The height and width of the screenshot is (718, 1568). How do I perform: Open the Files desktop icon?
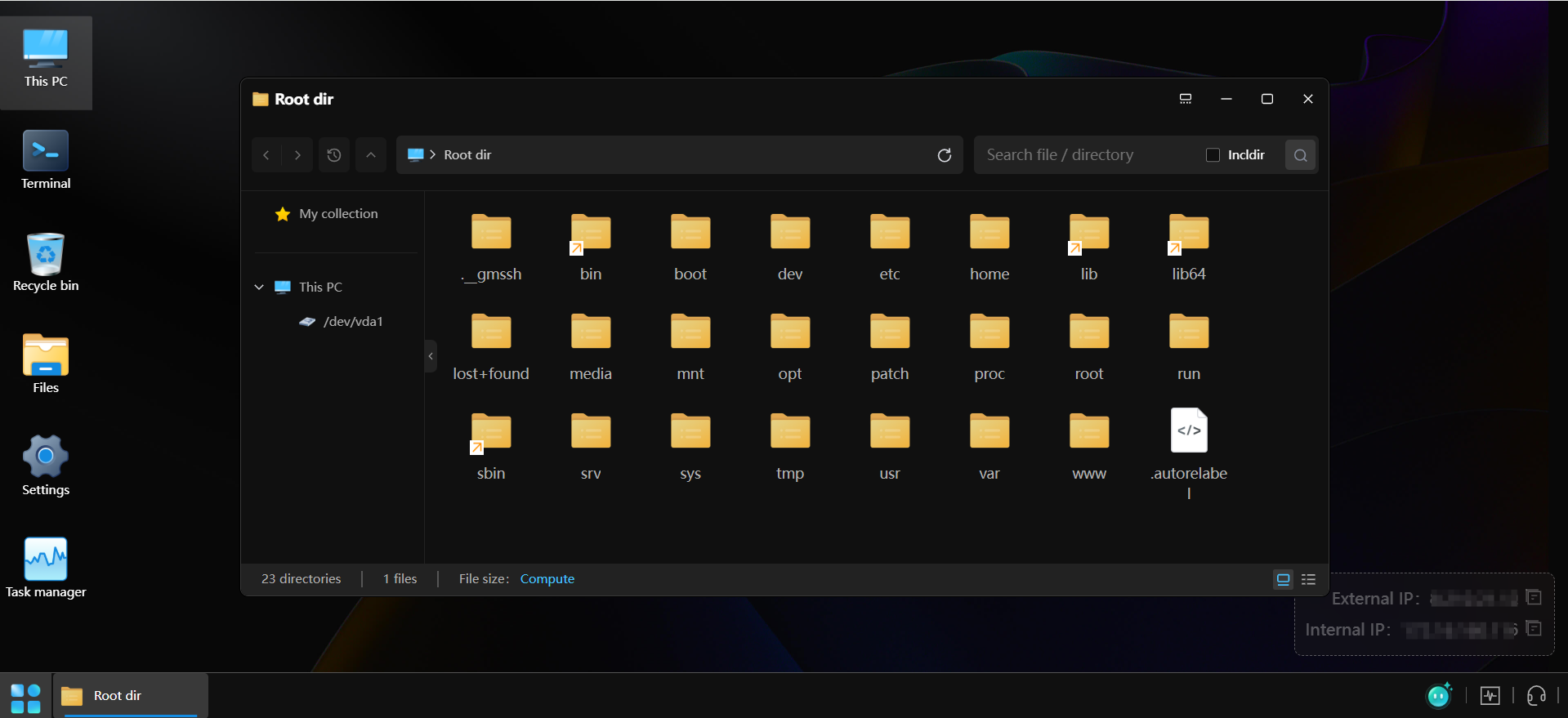pos(46,365)
